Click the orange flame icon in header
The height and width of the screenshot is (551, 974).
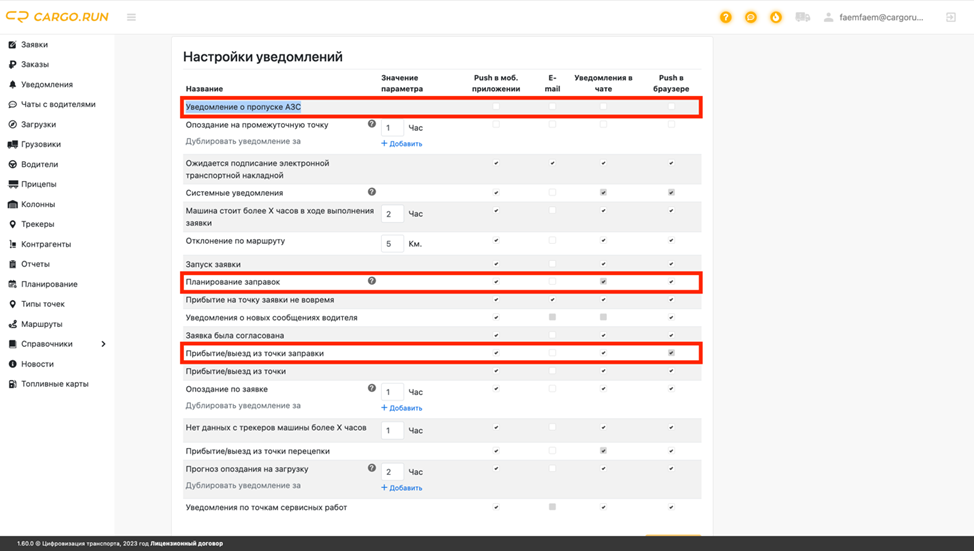776,17
